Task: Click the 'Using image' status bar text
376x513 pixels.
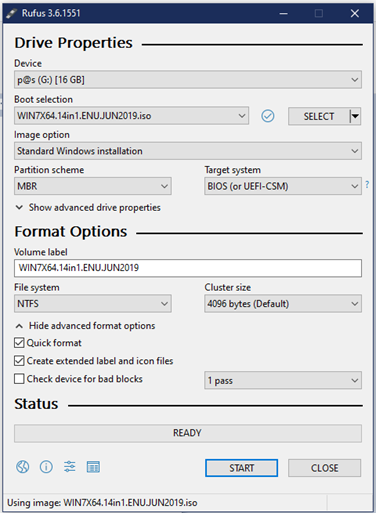Action: click(102, 503)
